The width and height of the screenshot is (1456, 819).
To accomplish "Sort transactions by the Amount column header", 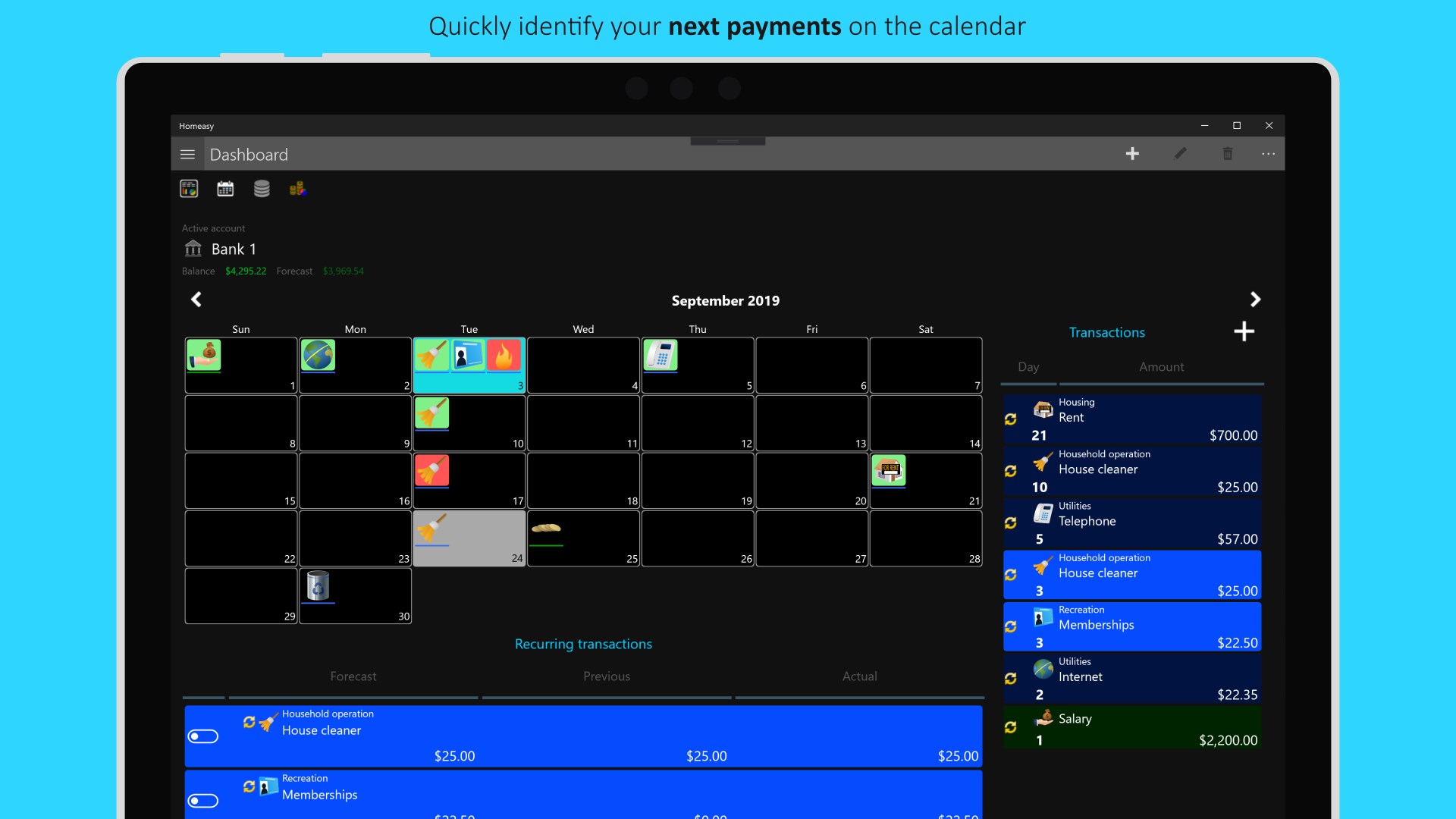I will click(x=1161, y=367).
